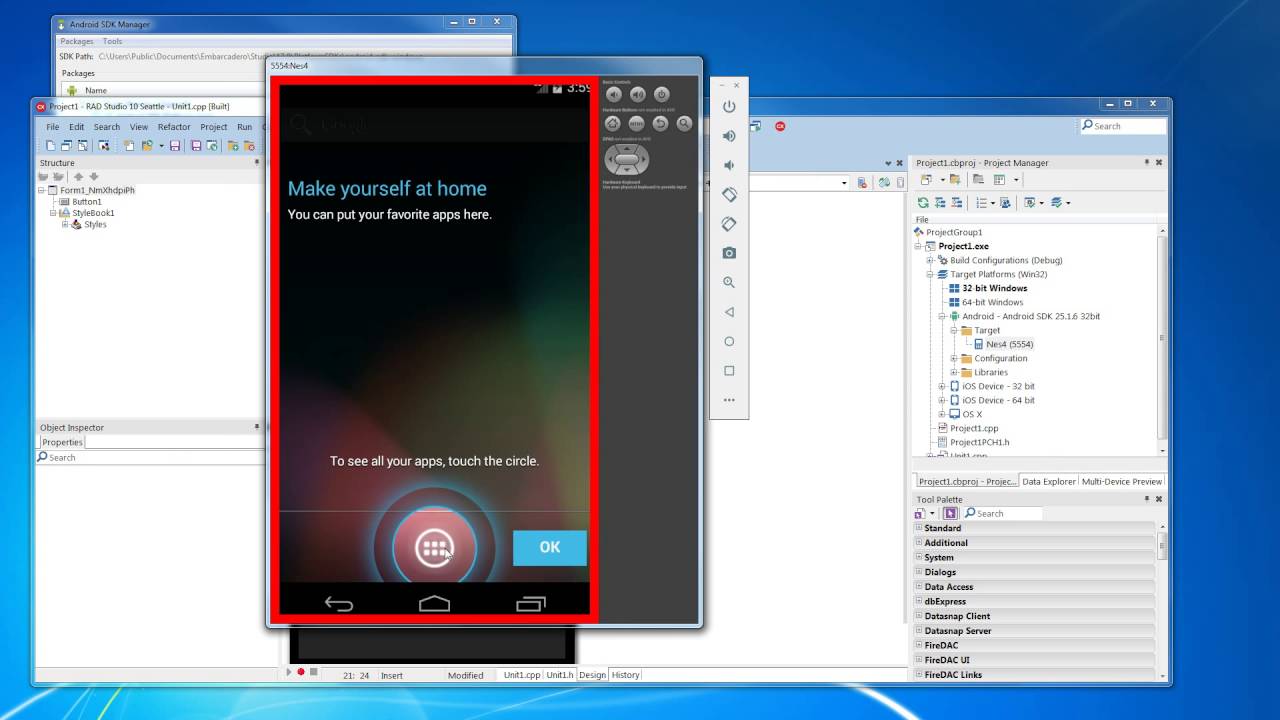
Task: Switch to the Unit1.h tab
Action: (560, 675)
